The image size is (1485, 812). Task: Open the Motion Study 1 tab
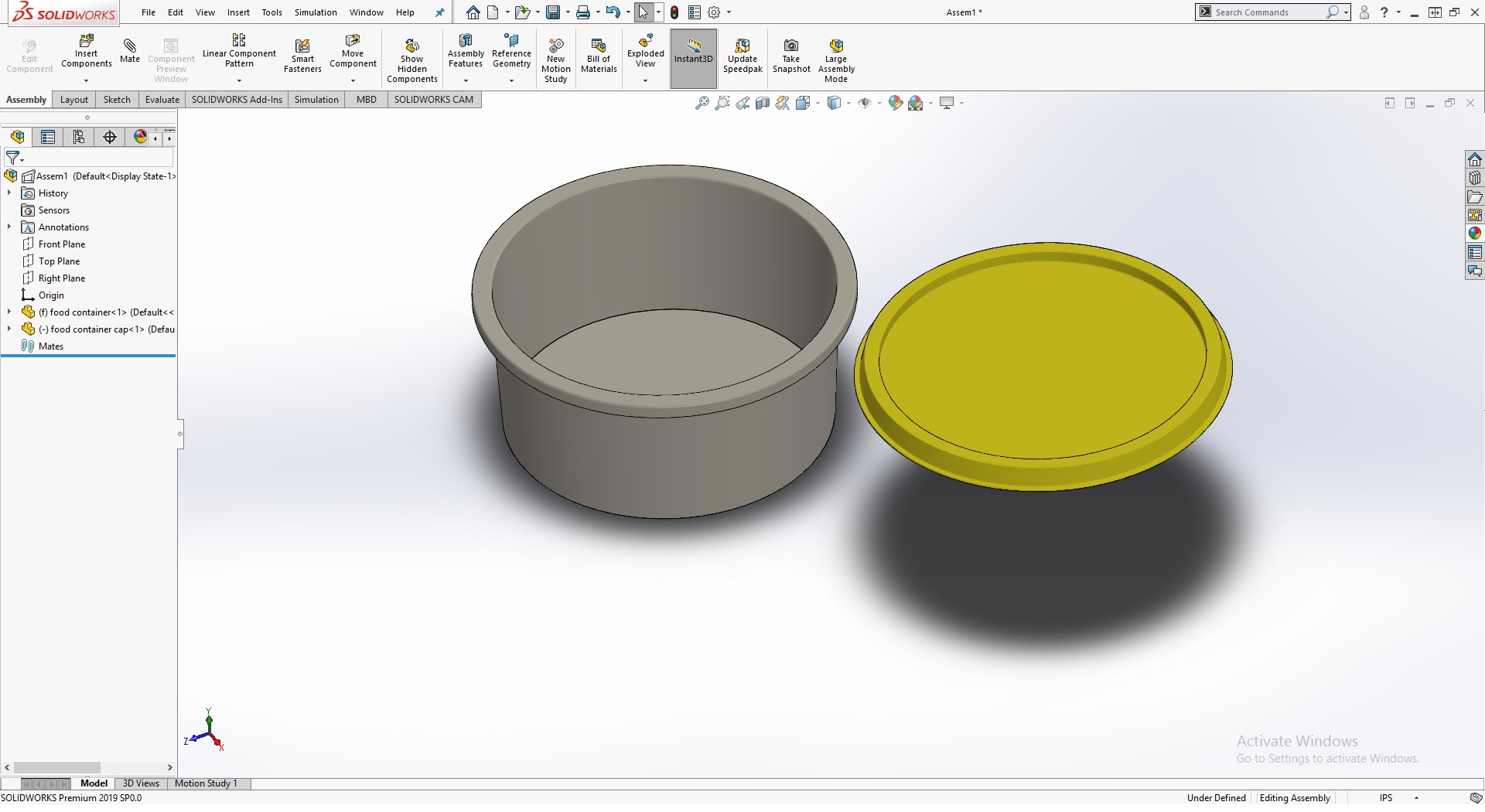(x=206, y=783)
